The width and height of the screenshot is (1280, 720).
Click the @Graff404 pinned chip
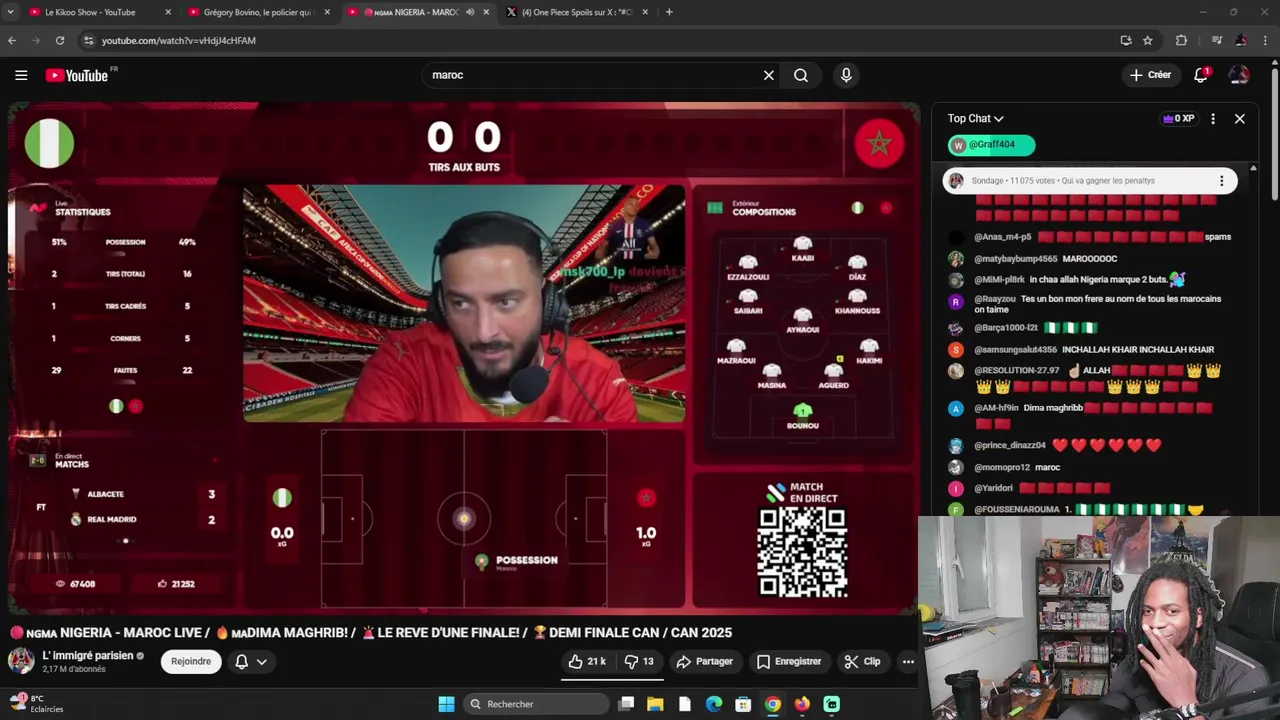point(991,145)
